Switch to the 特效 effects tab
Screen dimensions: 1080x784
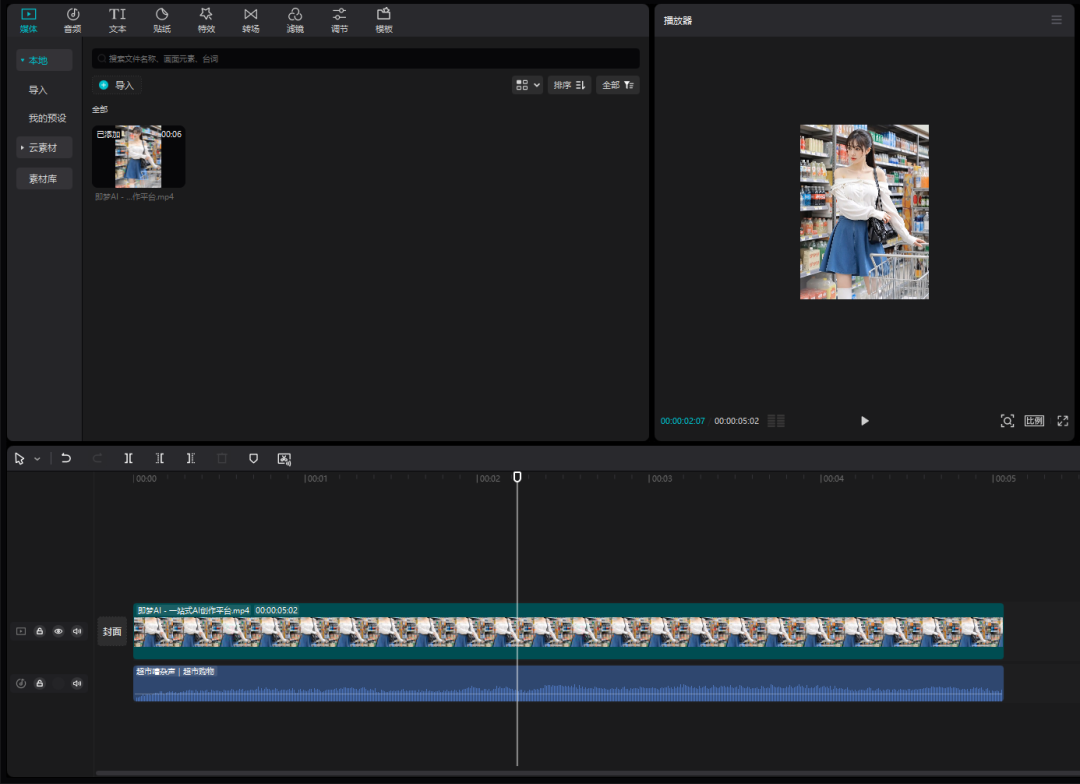206,20
